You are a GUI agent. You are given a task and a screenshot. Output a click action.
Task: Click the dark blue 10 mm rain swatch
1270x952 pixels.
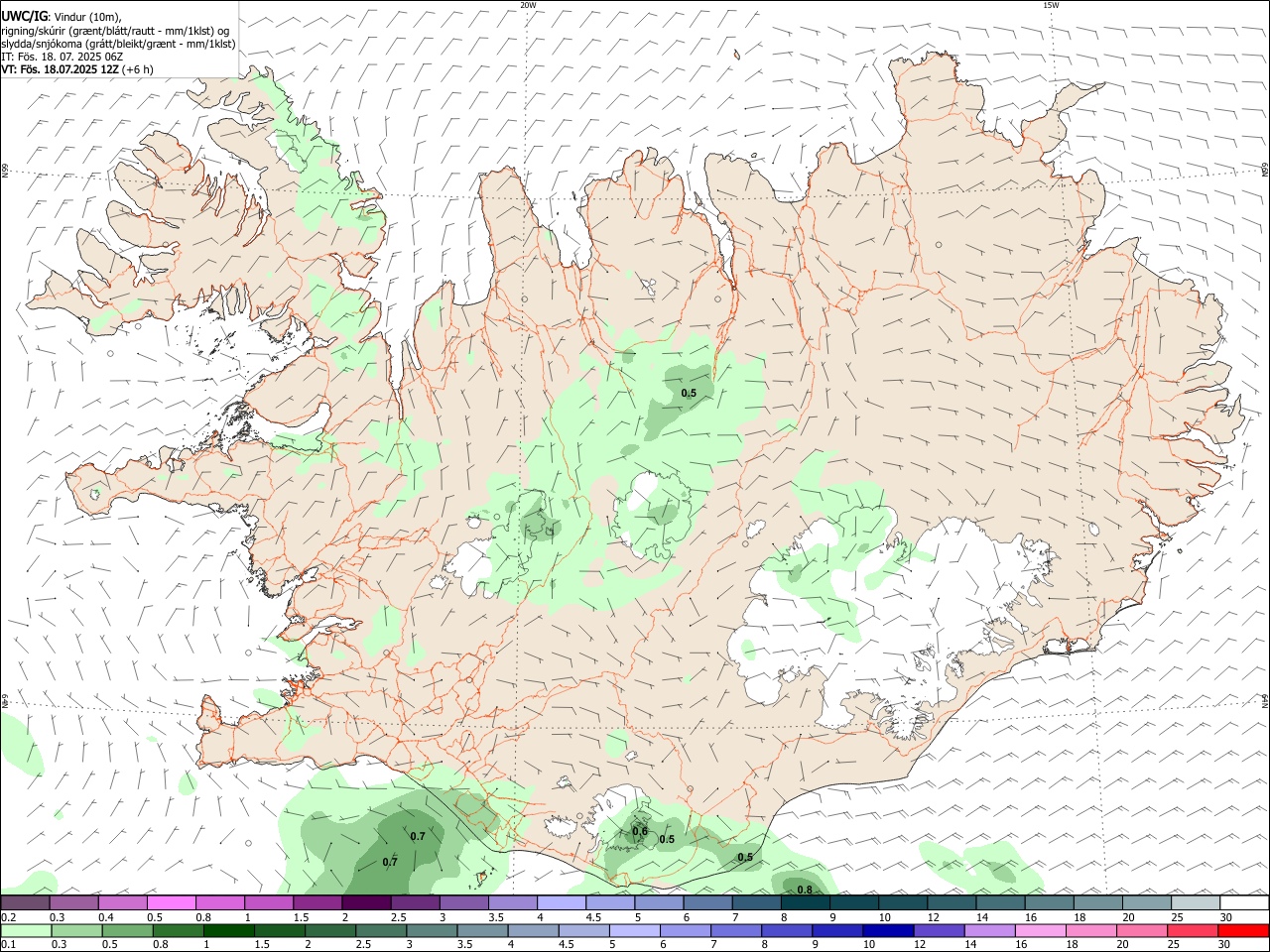click(888, 930)
